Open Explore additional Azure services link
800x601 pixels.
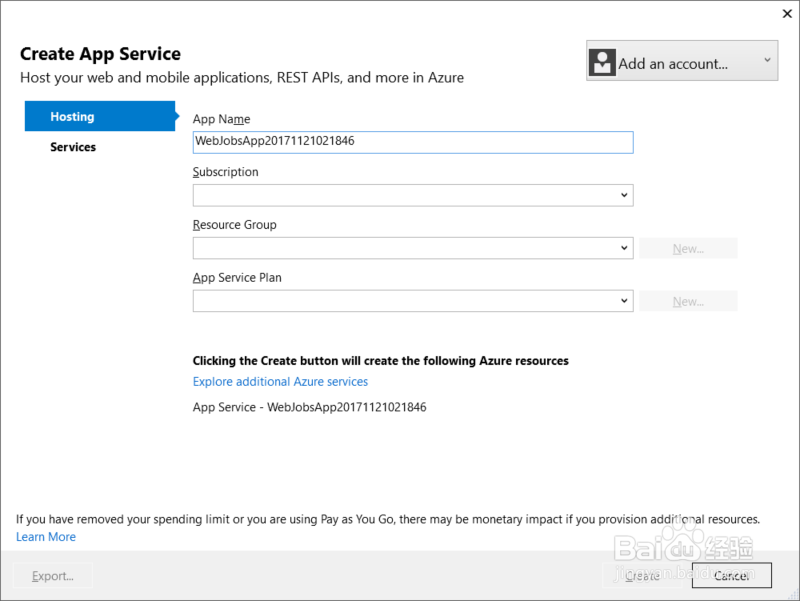pyautogui.click(x=280, y=382)
